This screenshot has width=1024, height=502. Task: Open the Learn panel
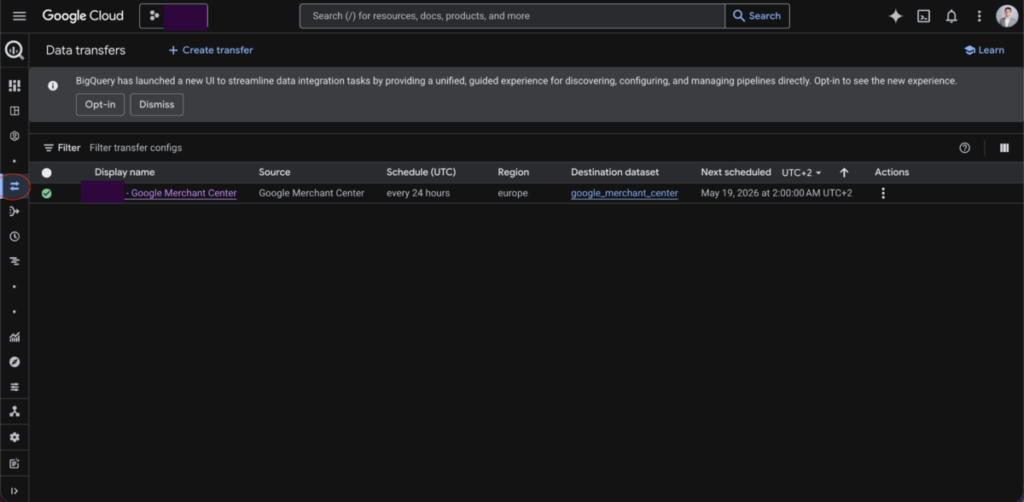984,50
